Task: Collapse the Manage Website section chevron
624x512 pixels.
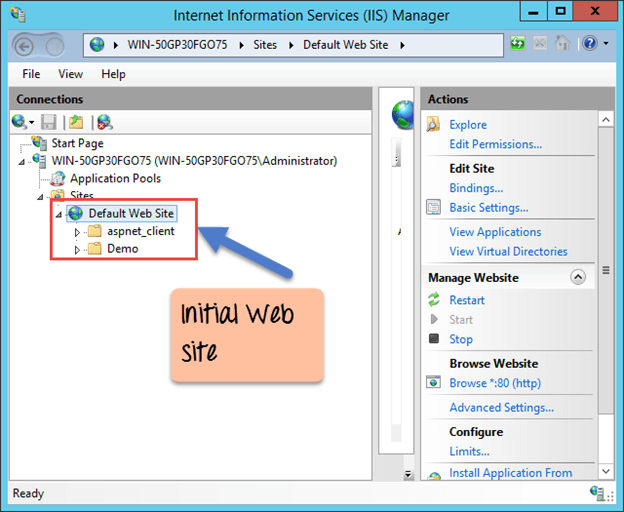Action: (x=577, y=277)
